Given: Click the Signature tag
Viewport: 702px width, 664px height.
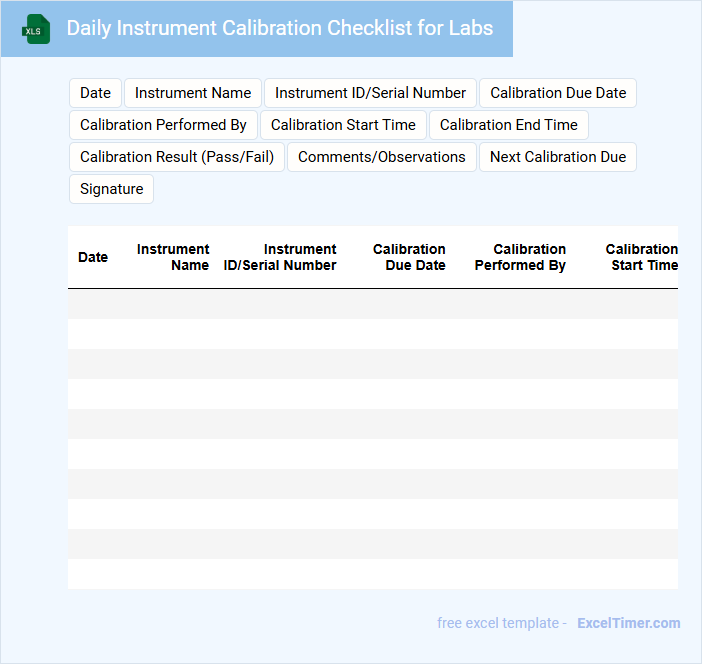Looking at the screenshot, I should point(111,189).
